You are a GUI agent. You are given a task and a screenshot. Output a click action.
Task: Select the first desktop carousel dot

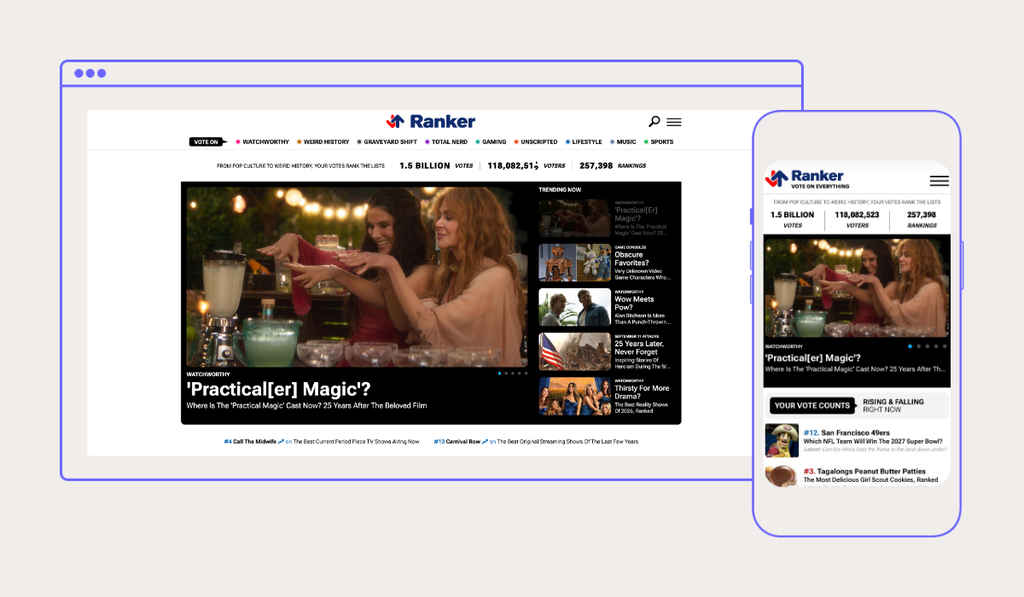tap(500, 374)
